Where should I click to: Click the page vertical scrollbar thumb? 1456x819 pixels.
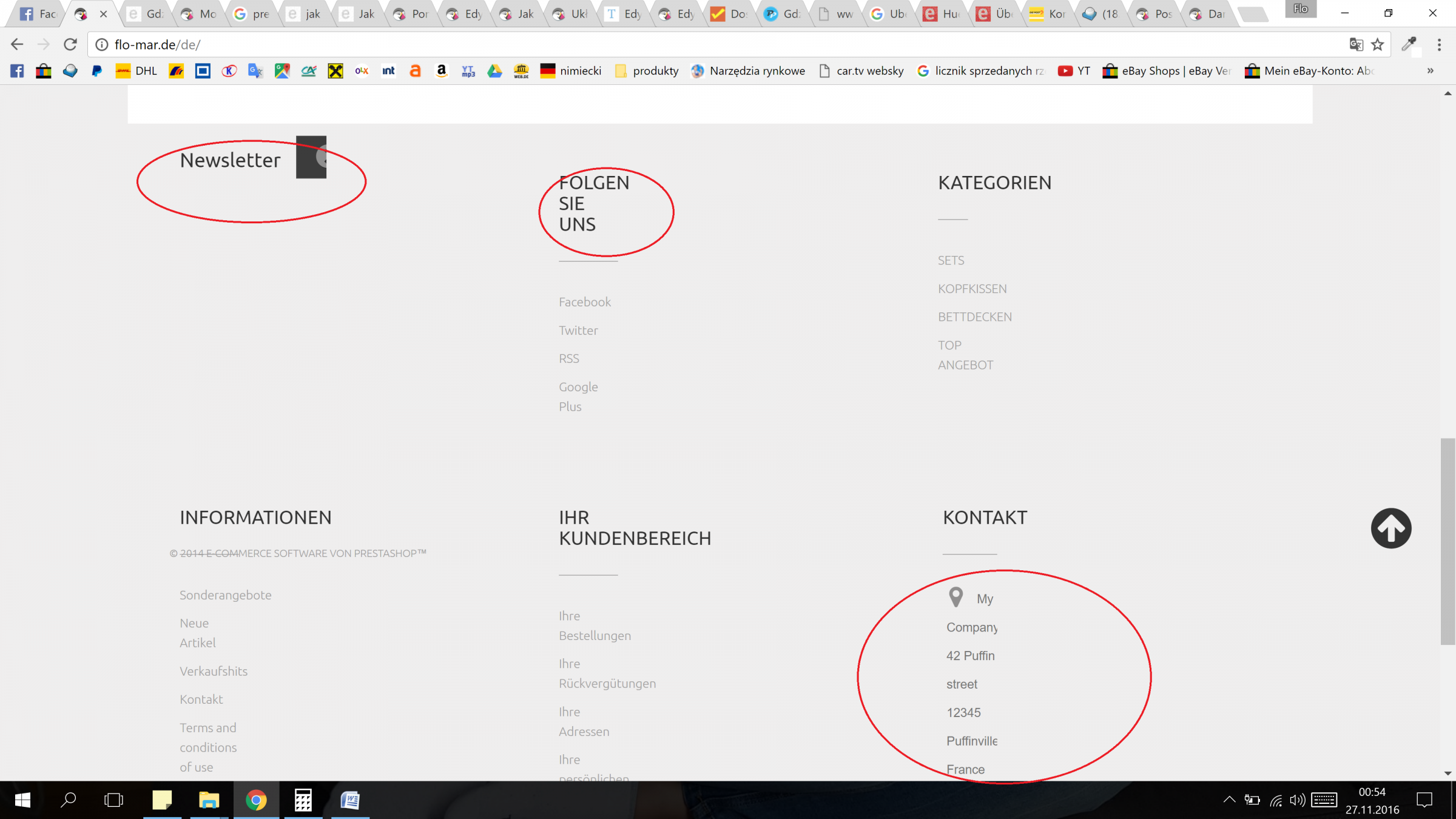[1448, 540]
